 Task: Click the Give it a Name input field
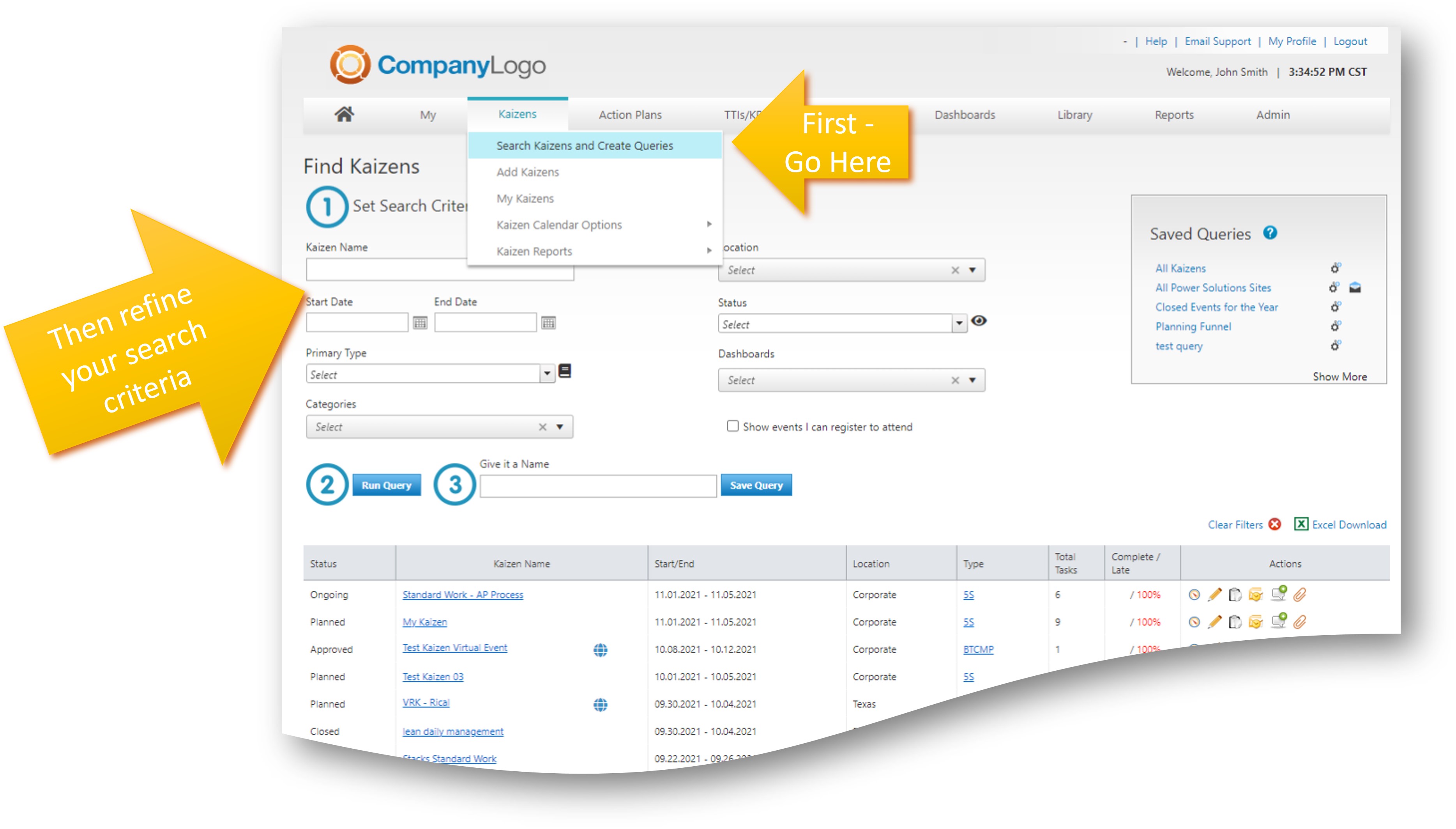pyautogui.click(x=597, y=486)
